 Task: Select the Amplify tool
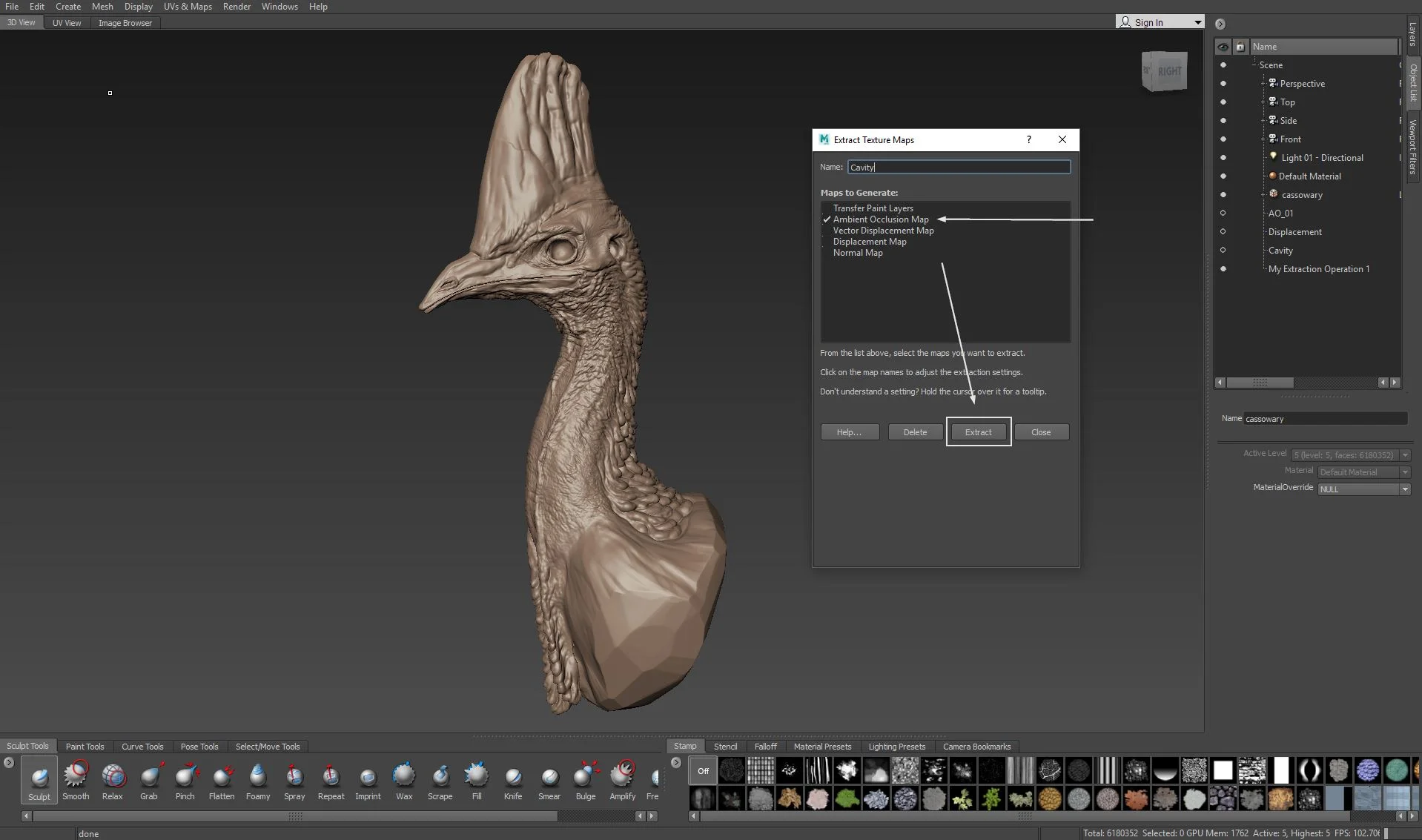pyautogui.click(x=623, y=778)
